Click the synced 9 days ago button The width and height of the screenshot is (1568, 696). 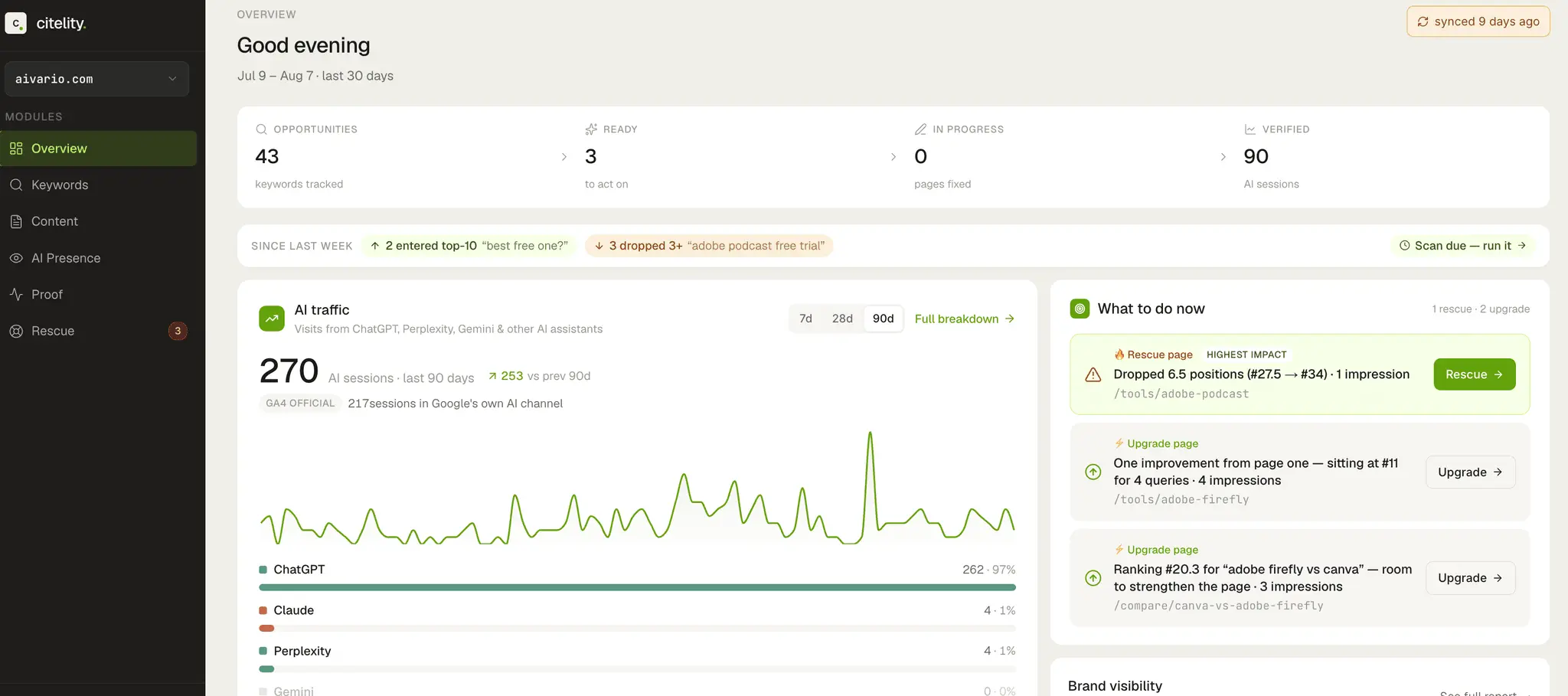coord(1478,21)
